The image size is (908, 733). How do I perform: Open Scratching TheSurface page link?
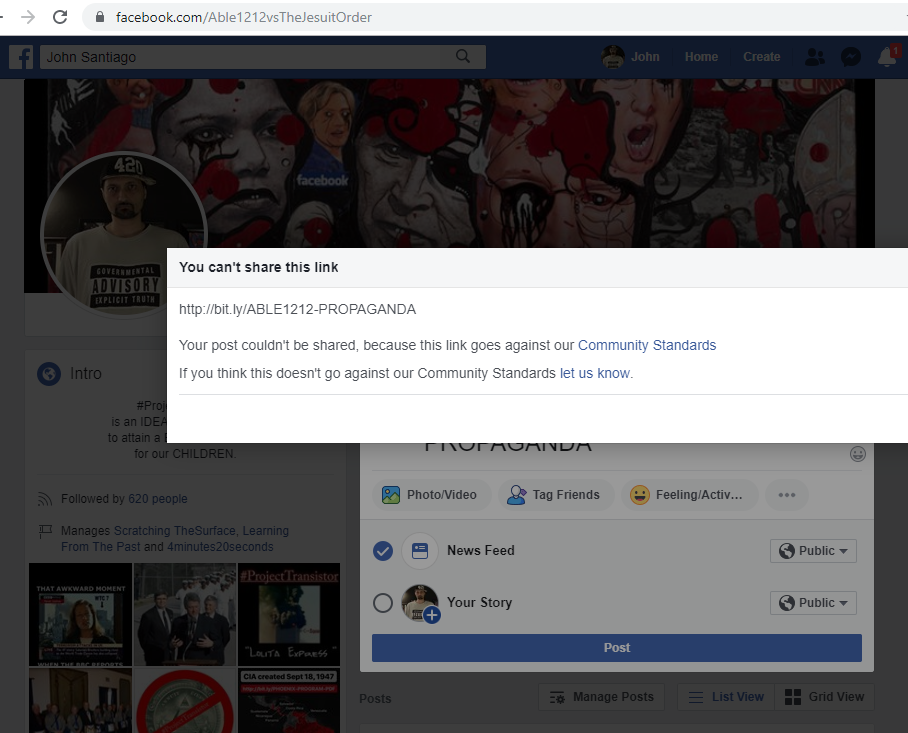coord(174,530)
